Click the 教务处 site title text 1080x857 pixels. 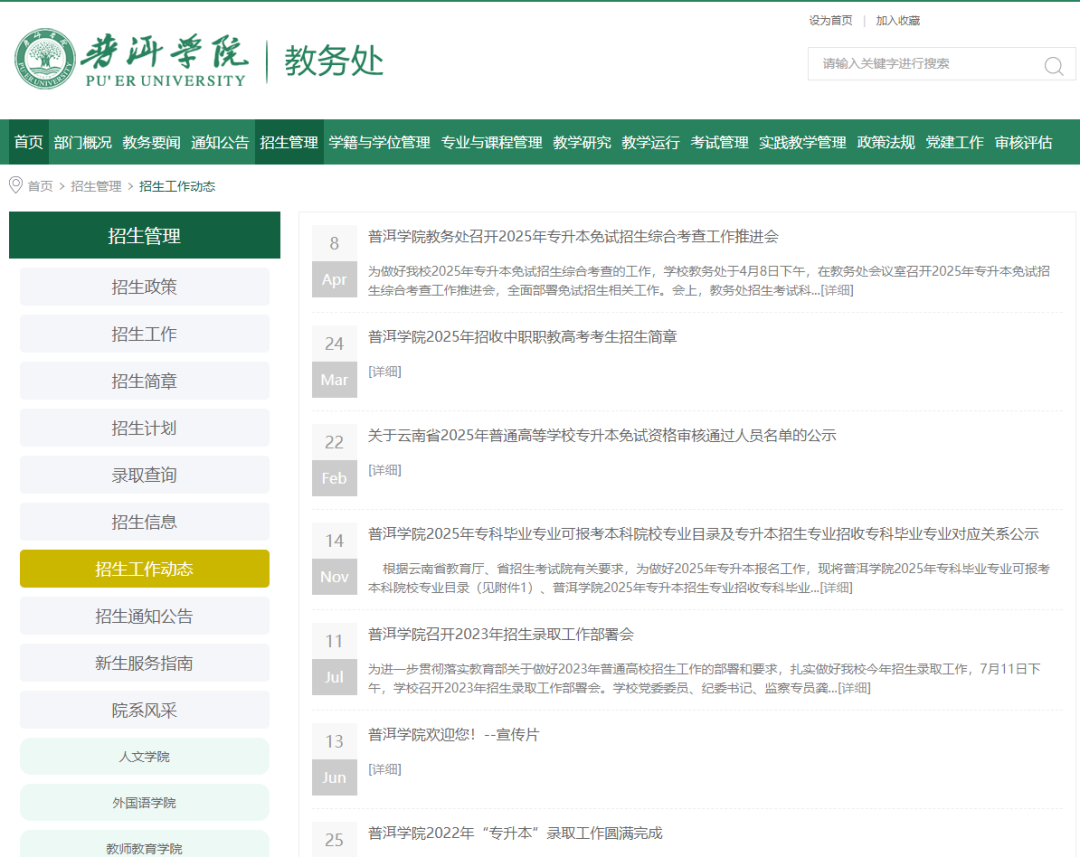pos(334,61)
